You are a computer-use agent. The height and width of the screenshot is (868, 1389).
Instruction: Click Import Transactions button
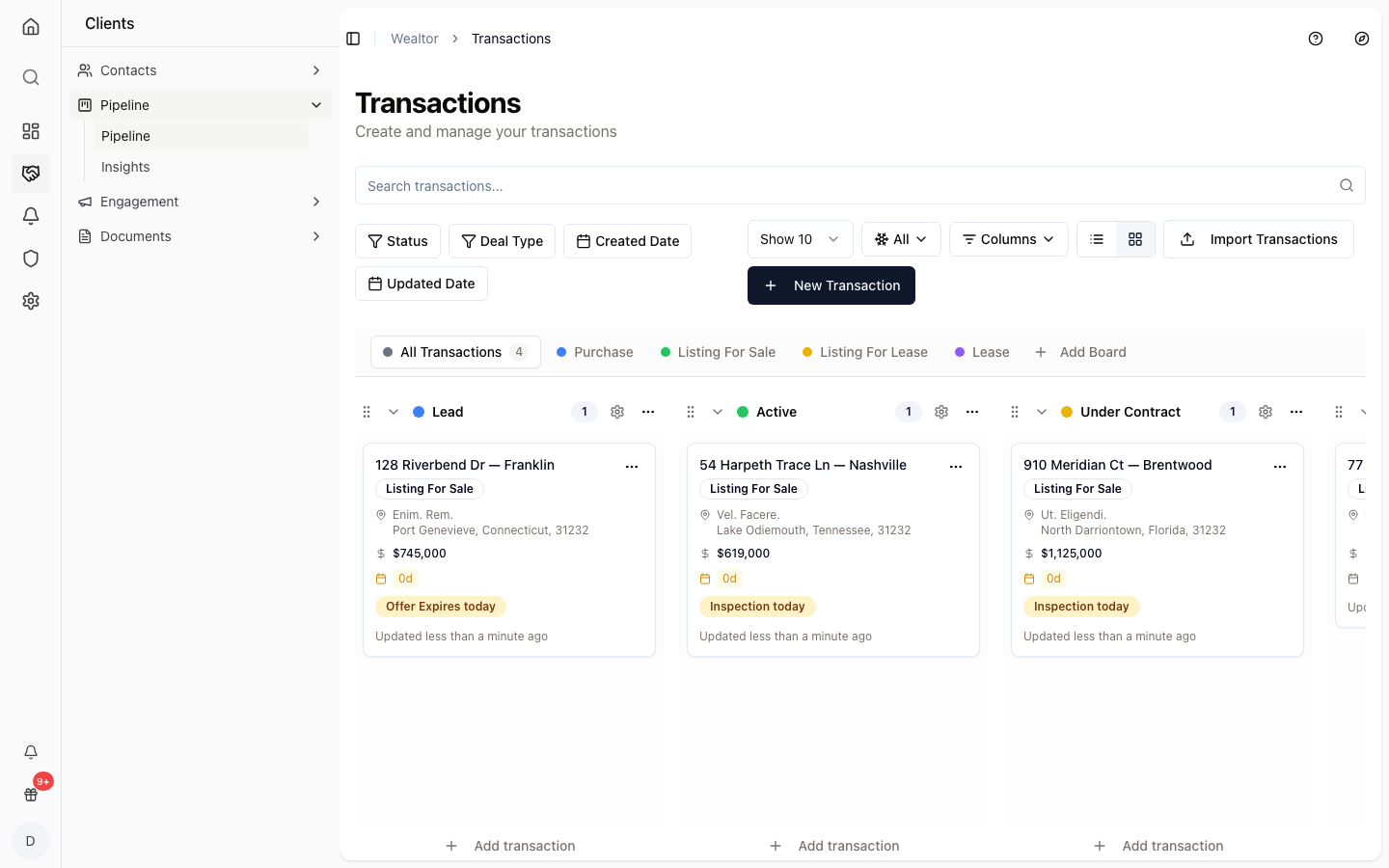1259,239
